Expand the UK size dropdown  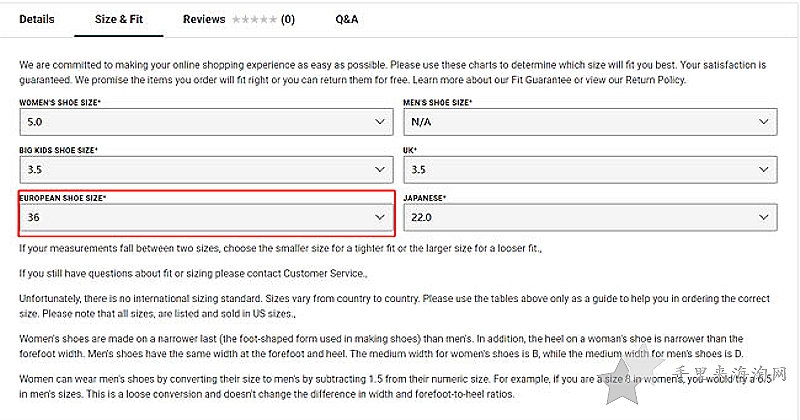(x=590, y=169)
